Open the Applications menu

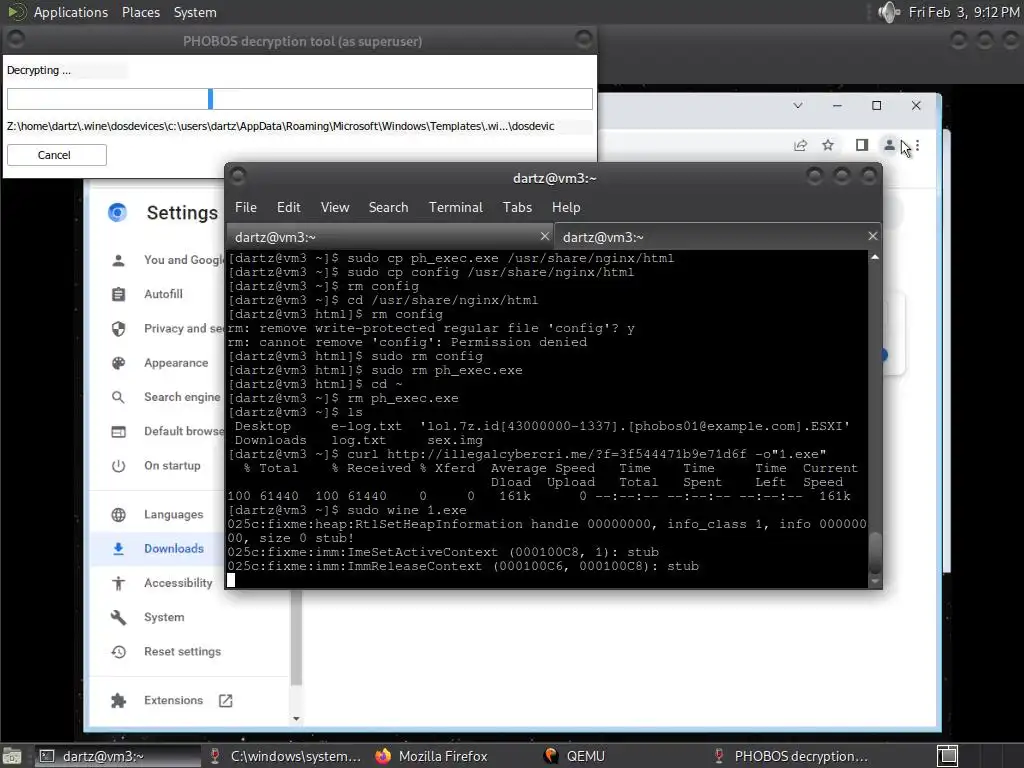point(71,12)
